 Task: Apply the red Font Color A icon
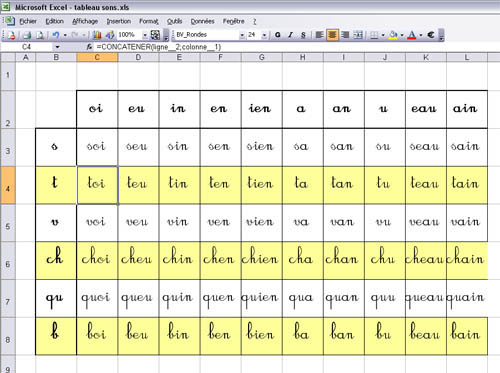[412, 35]
